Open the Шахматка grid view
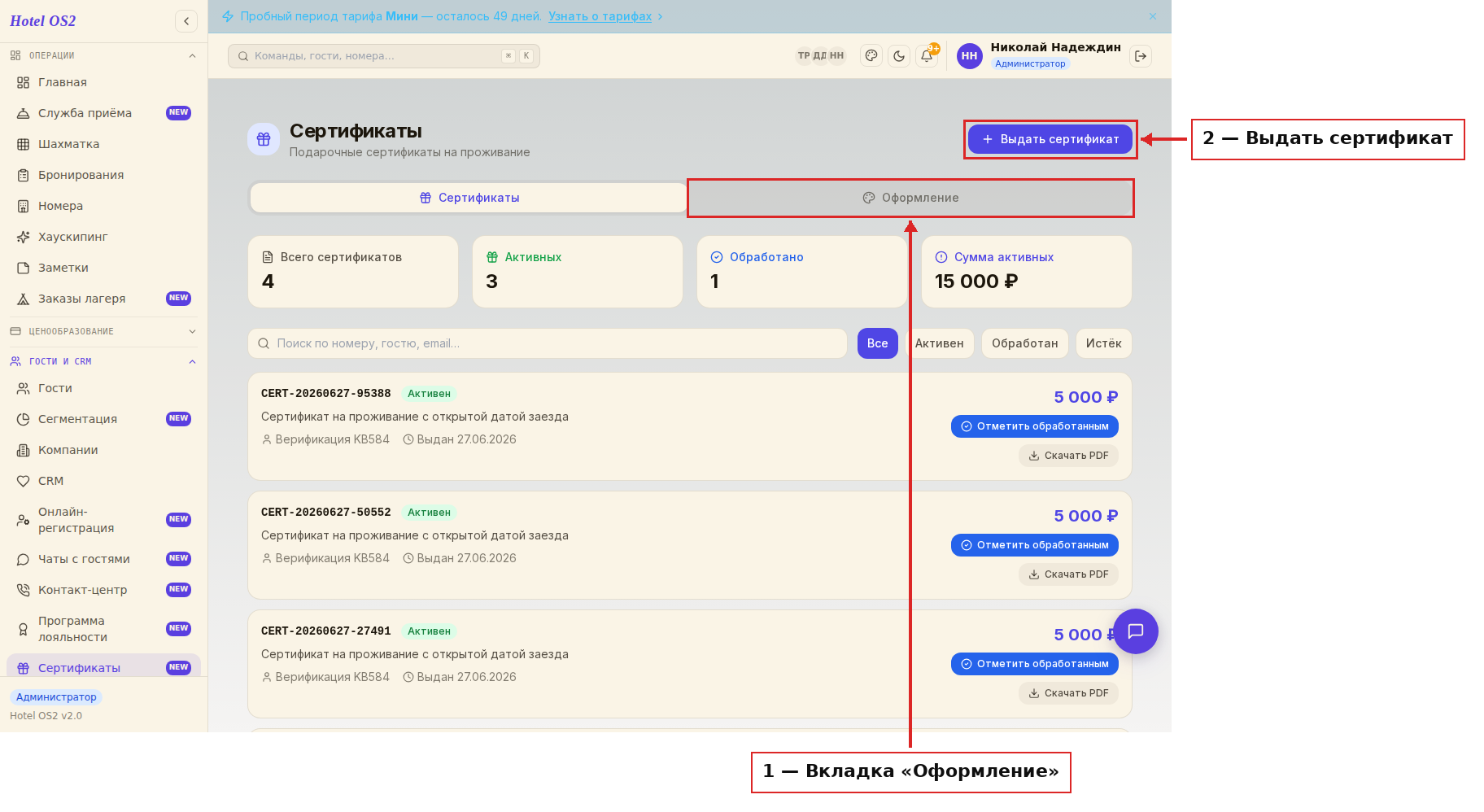1484x812 pixels. 103,144
